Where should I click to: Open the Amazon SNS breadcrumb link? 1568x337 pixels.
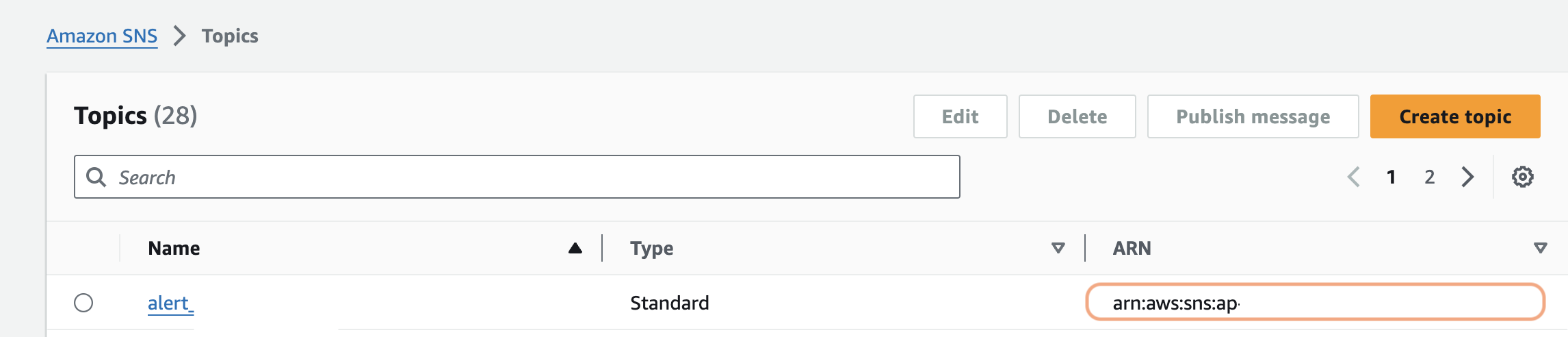tap(102, 36)
